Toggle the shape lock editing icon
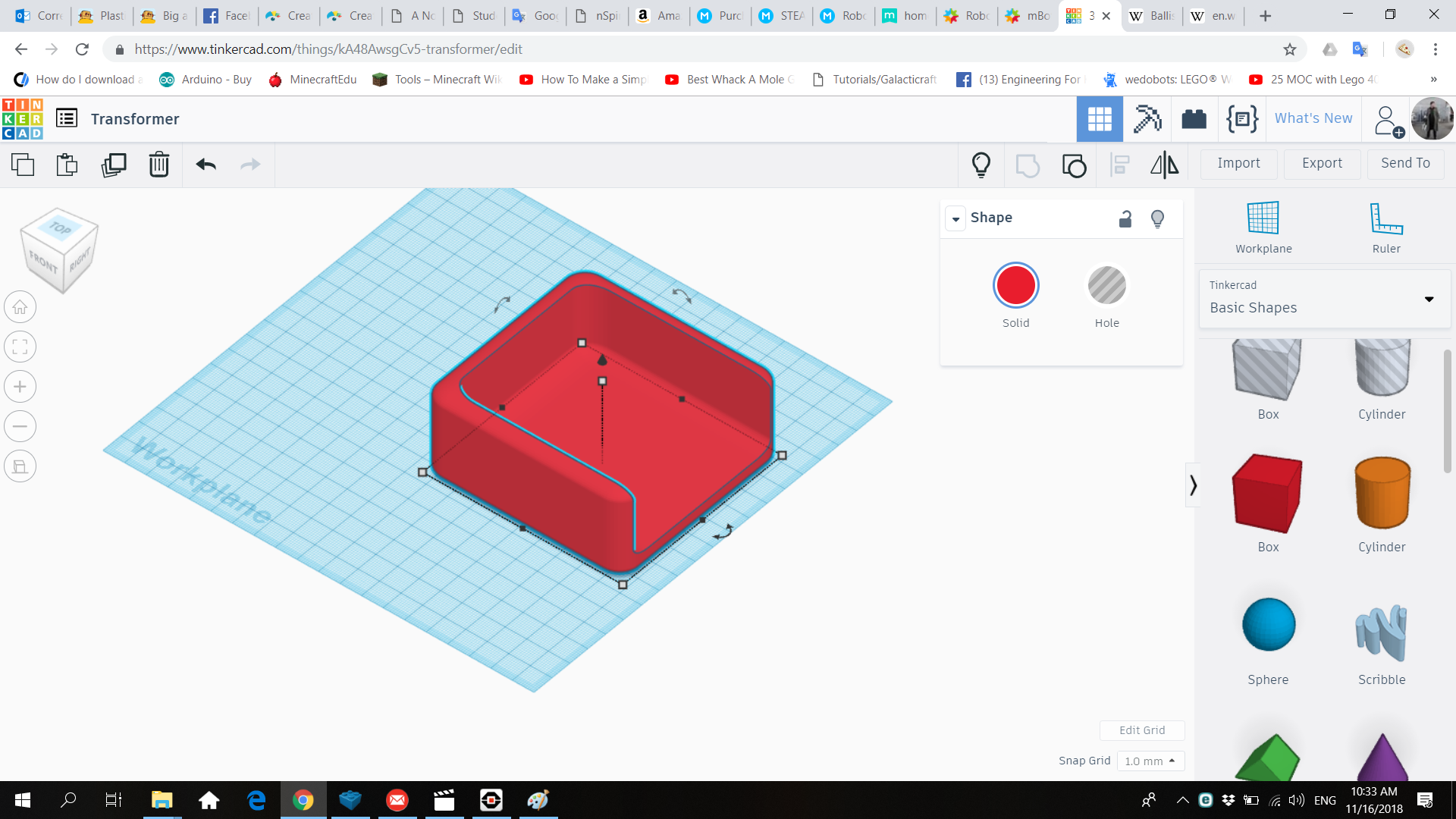1456x819 pixels. click(1125, 219)
